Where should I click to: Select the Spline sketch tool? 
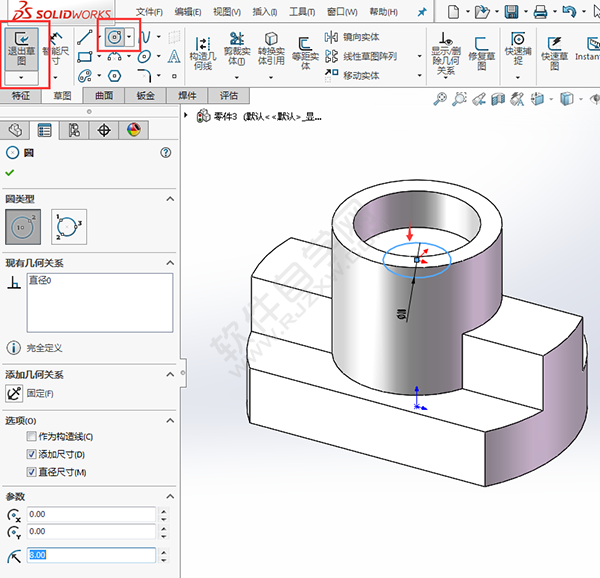tap(146, 37)
